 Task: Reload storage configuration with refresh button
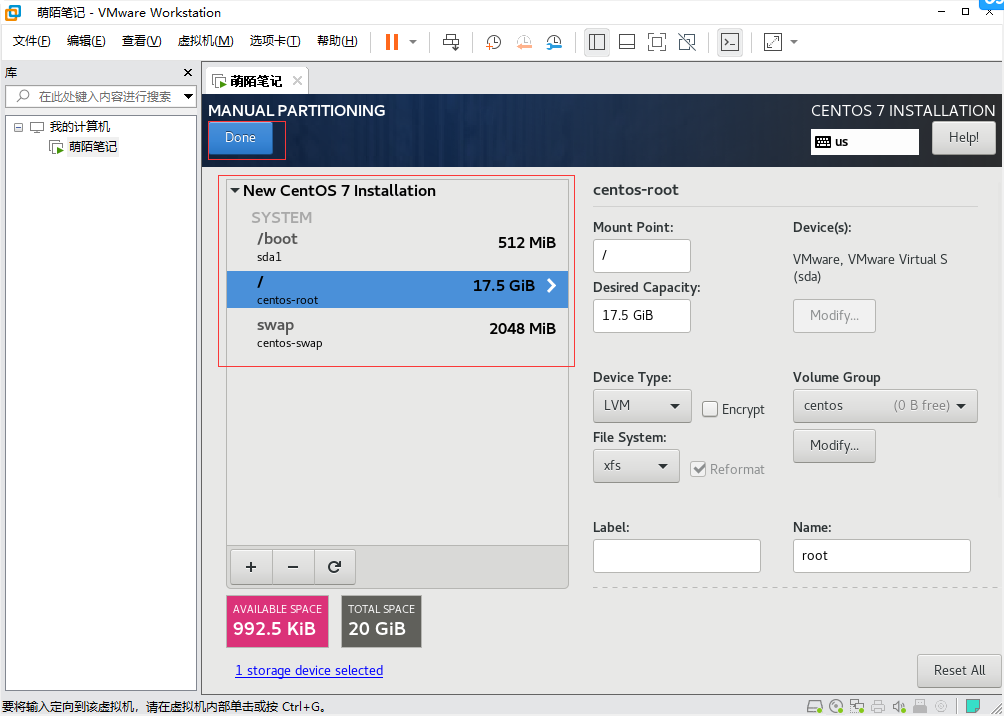(334, 567)
